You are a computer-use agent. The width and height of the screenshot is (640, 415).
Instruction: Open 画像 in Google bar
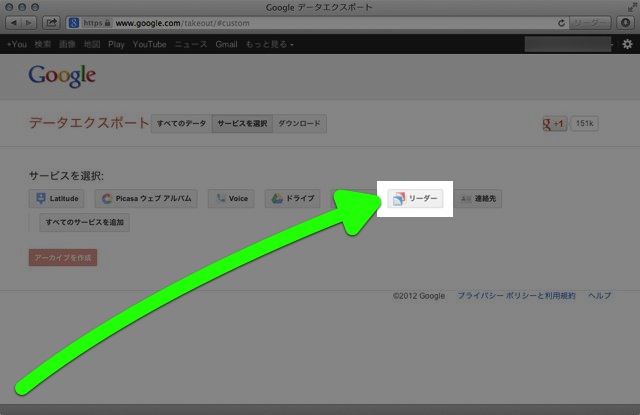click(x=67, y=44)
